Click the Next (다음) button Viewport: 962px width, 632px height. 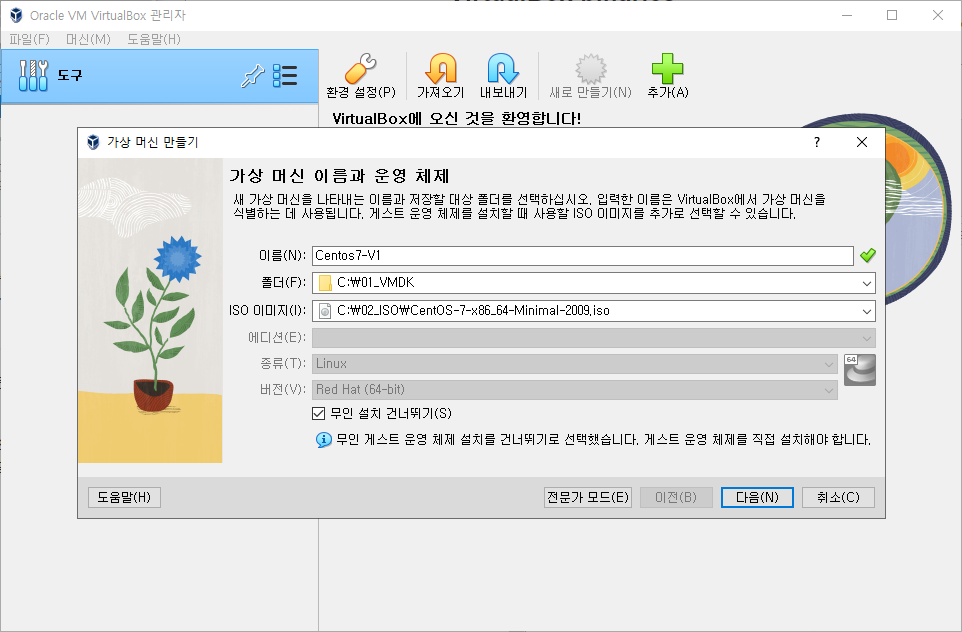[x=757, y=497]
